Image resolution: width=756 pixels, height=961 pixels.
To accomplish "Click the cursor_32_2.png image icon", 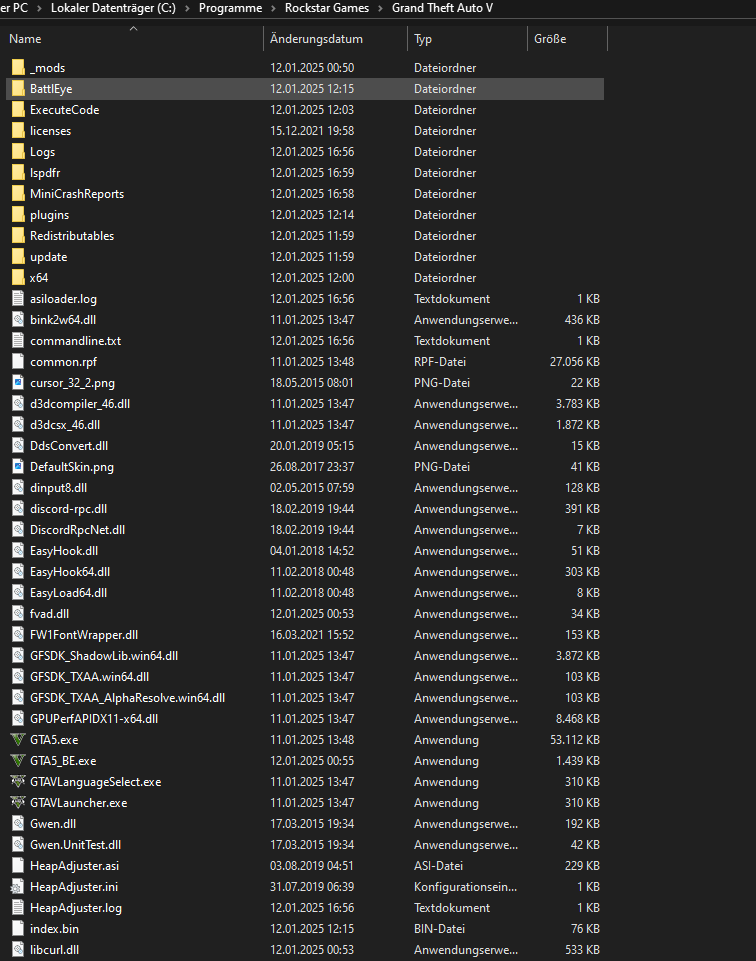I will [18, 382].
